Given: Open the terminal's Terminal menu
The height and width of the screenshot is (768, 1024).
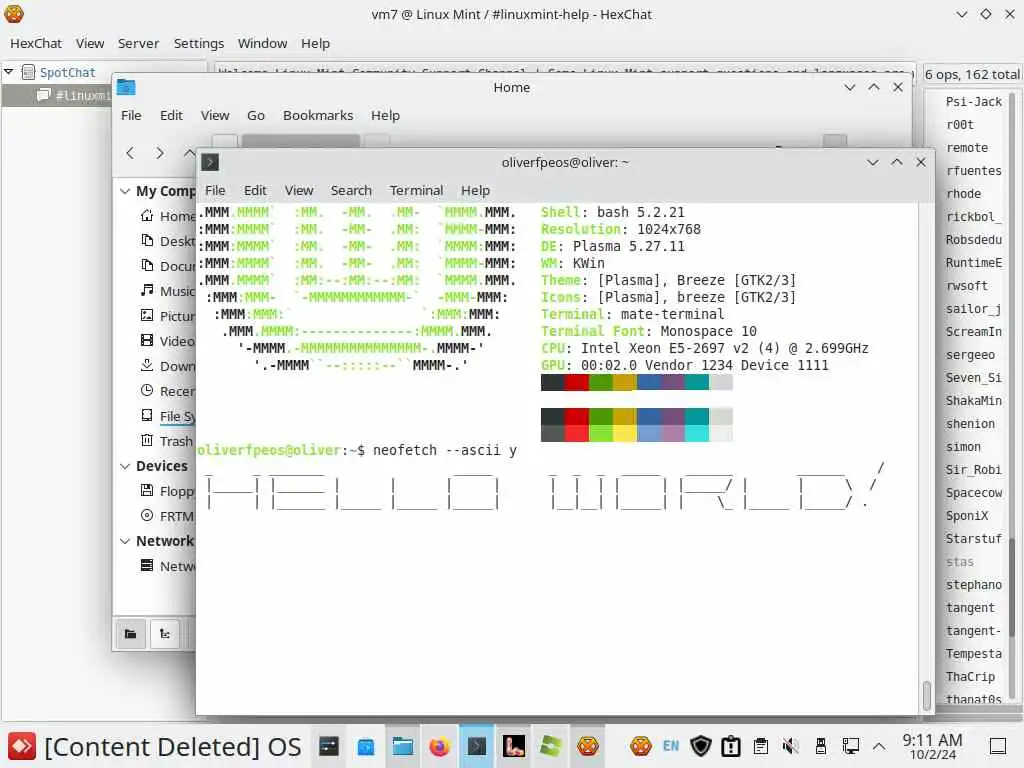Looking at the screenshot, I should click(416, 191).
